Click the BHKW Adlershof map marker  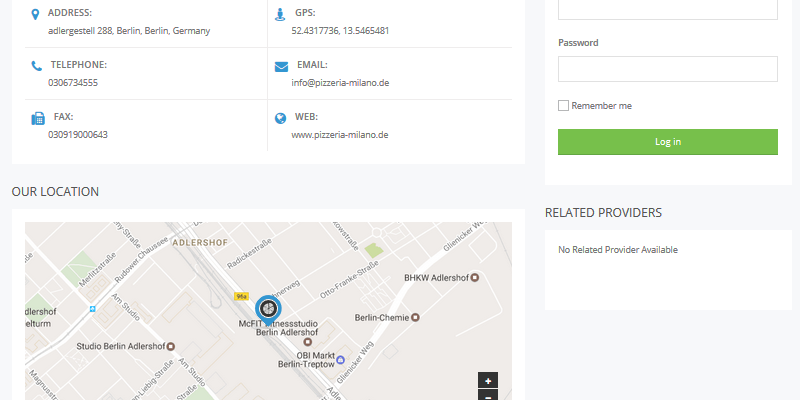(475, 277)
